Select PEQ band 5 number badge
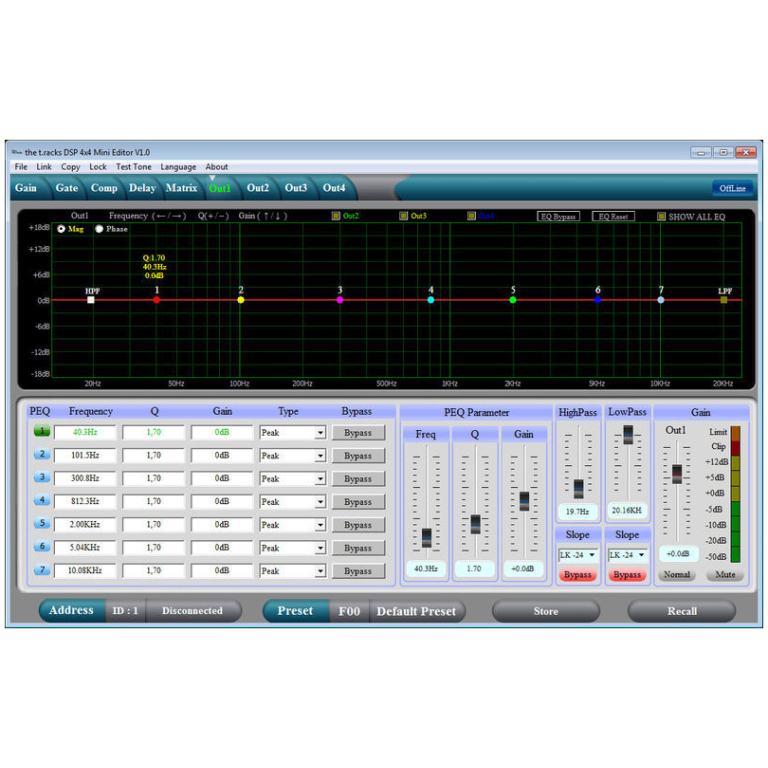The width and height of the screenshot is (768, 768). pos(42,523)
